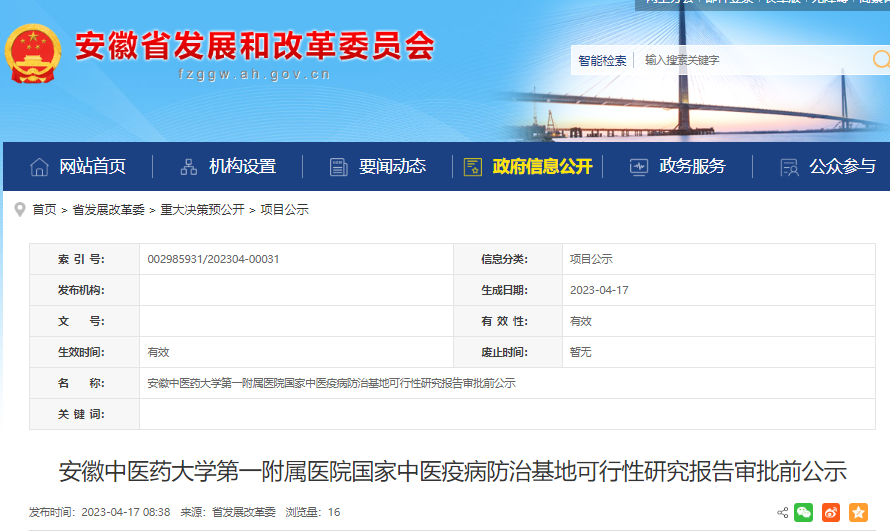The image size is (890, 532).
Task: Click the project title in the 名称 row
Action: coord(331,383)
